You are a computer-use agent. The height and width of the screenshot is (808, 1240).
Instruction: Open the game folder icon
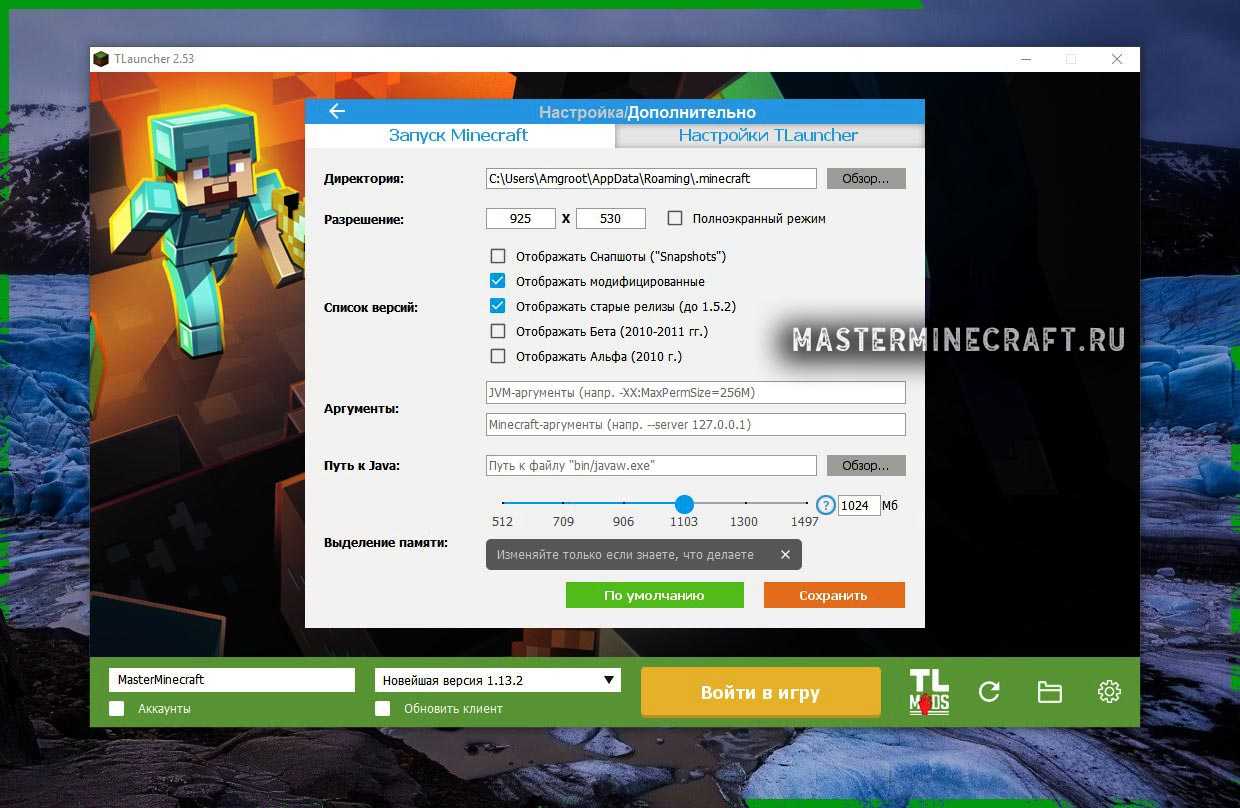(x=1049, y=692)
